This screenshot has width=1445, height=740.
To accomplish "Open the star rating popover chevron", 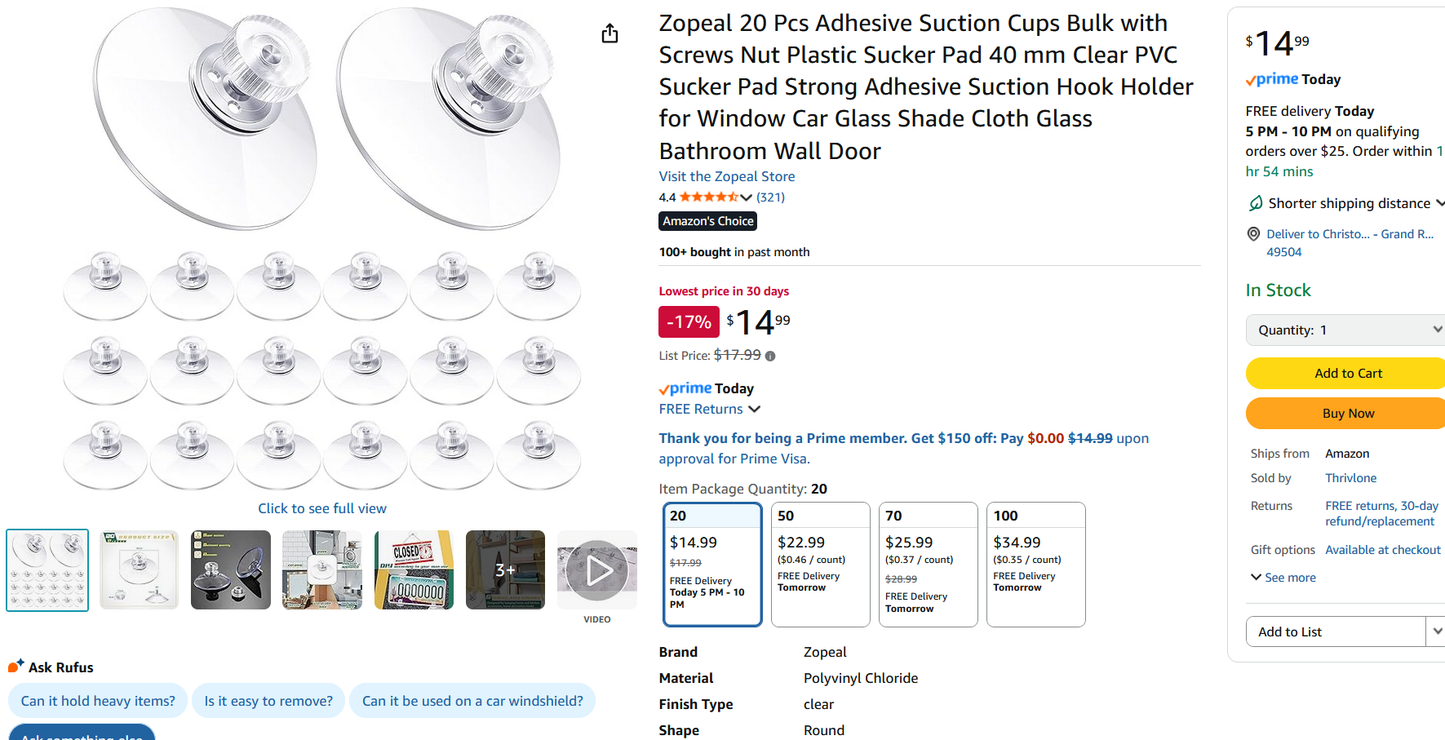I will (x=746, y=198).
